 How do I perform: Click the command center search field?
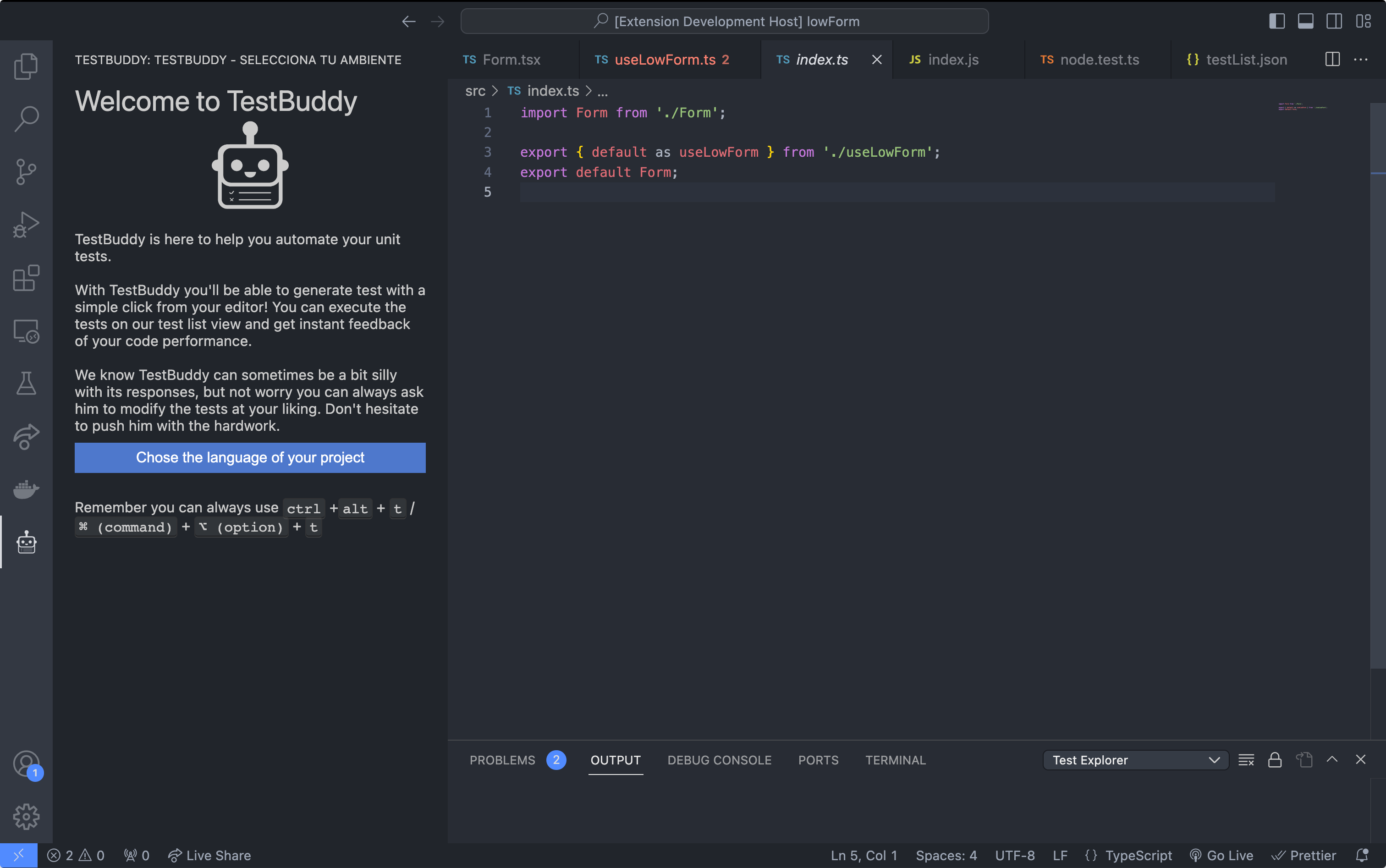[724, 21]
